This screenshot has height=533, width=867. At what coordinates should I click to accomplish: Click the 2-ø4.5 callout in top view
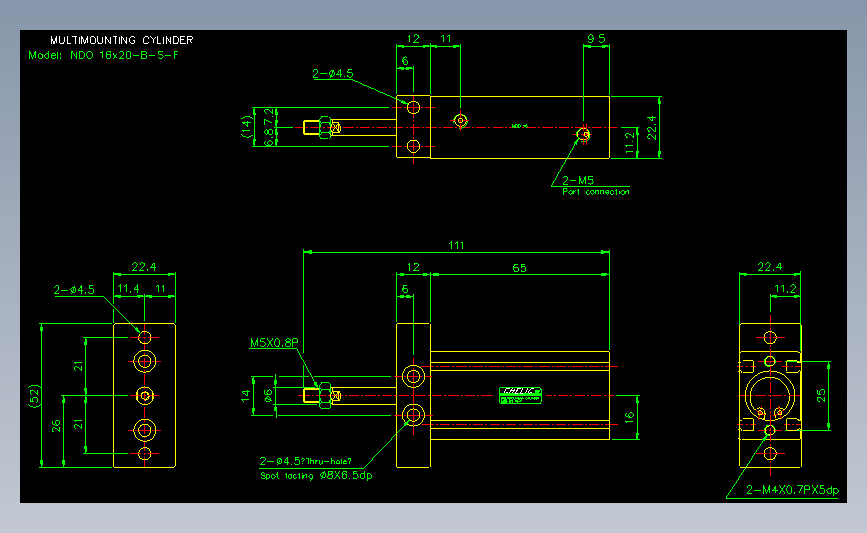333,74
